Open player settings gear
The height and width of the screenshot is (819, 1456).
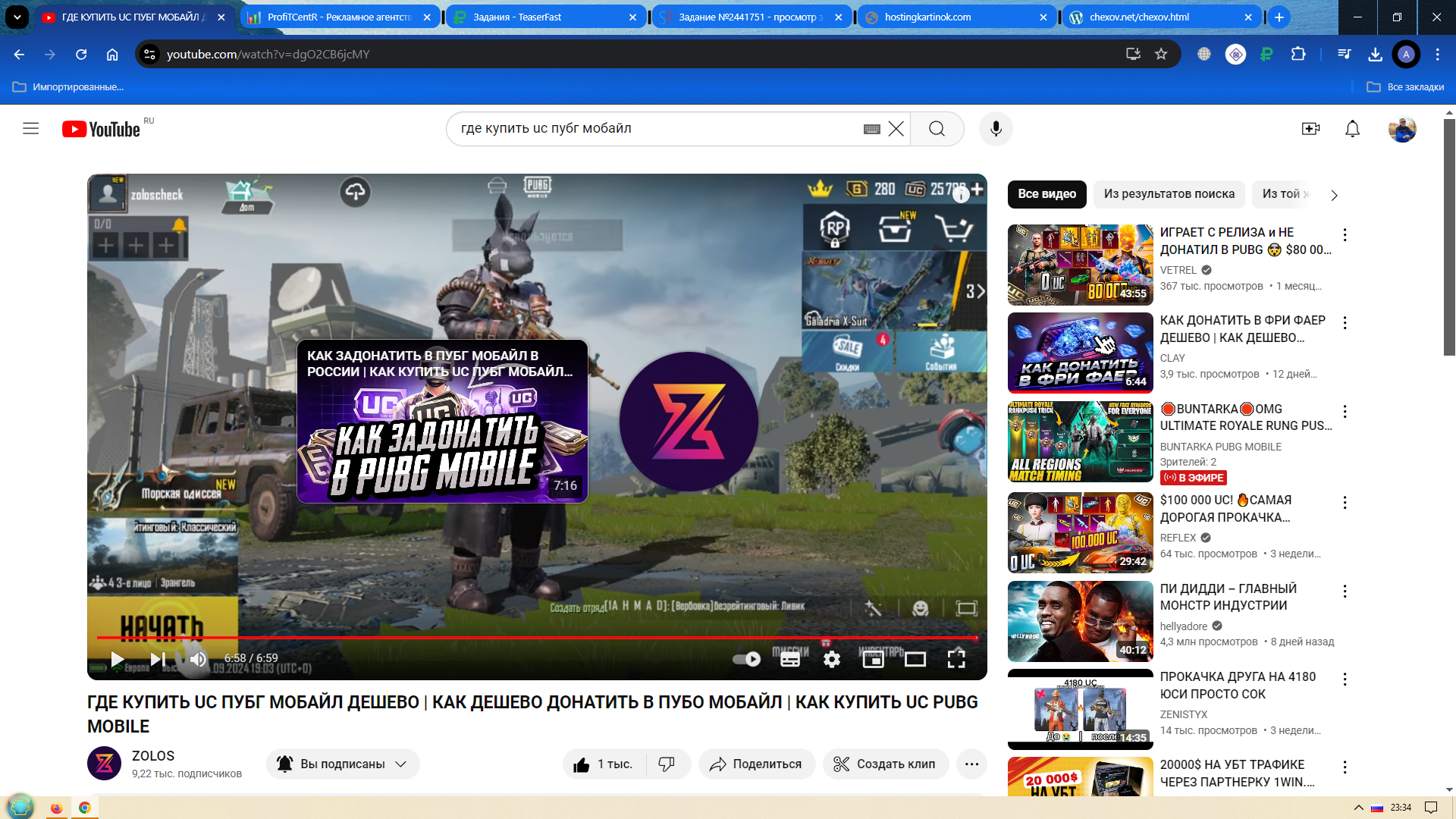pos(832,659)
